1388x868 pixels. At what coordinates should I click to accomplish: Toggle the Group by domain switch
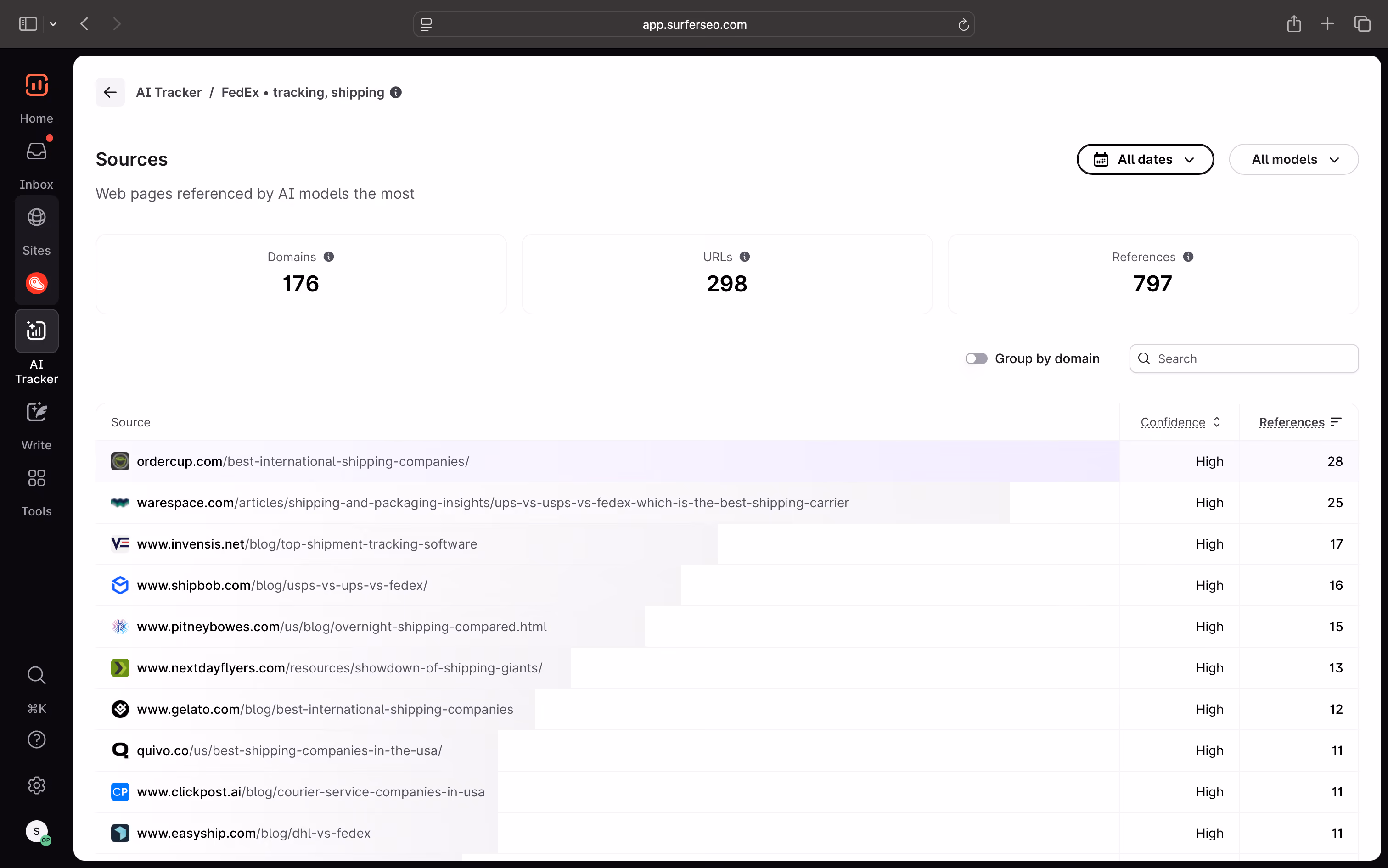coord(976,359)
